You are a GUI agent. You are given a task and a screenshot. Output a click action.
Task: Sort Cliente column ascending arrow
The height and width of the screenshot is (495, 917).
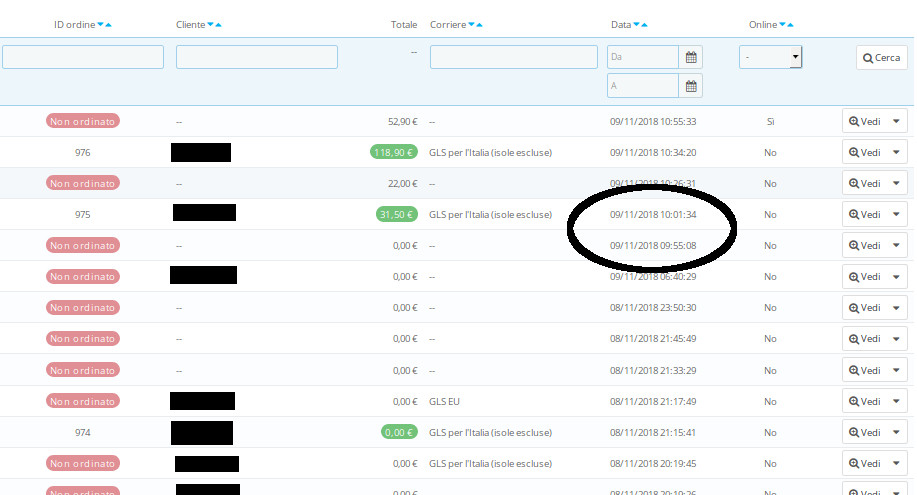pos(218,25)
